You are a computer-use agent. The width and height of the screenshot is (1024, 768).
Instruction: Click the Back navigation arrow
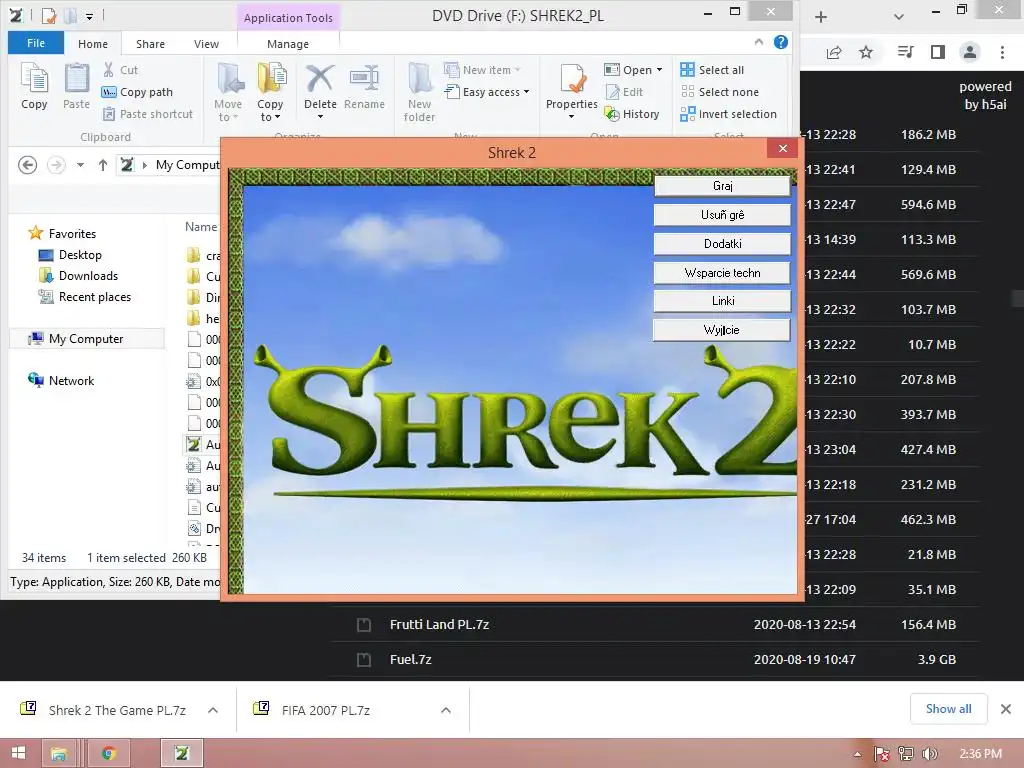27,165
